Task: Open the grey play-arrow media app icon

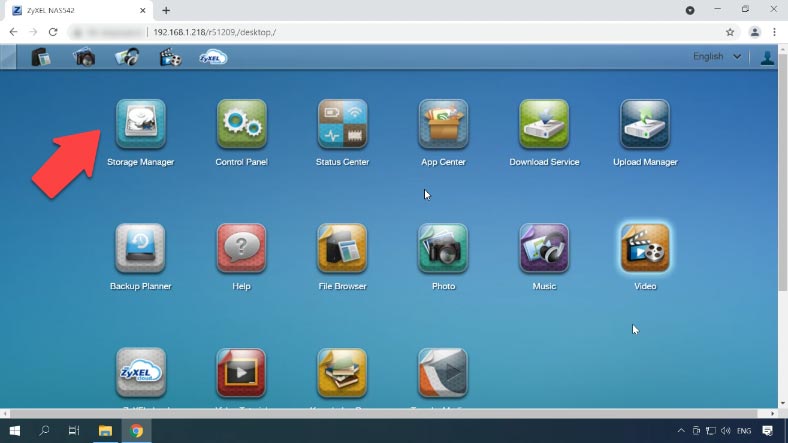Action: coord(443,373)
